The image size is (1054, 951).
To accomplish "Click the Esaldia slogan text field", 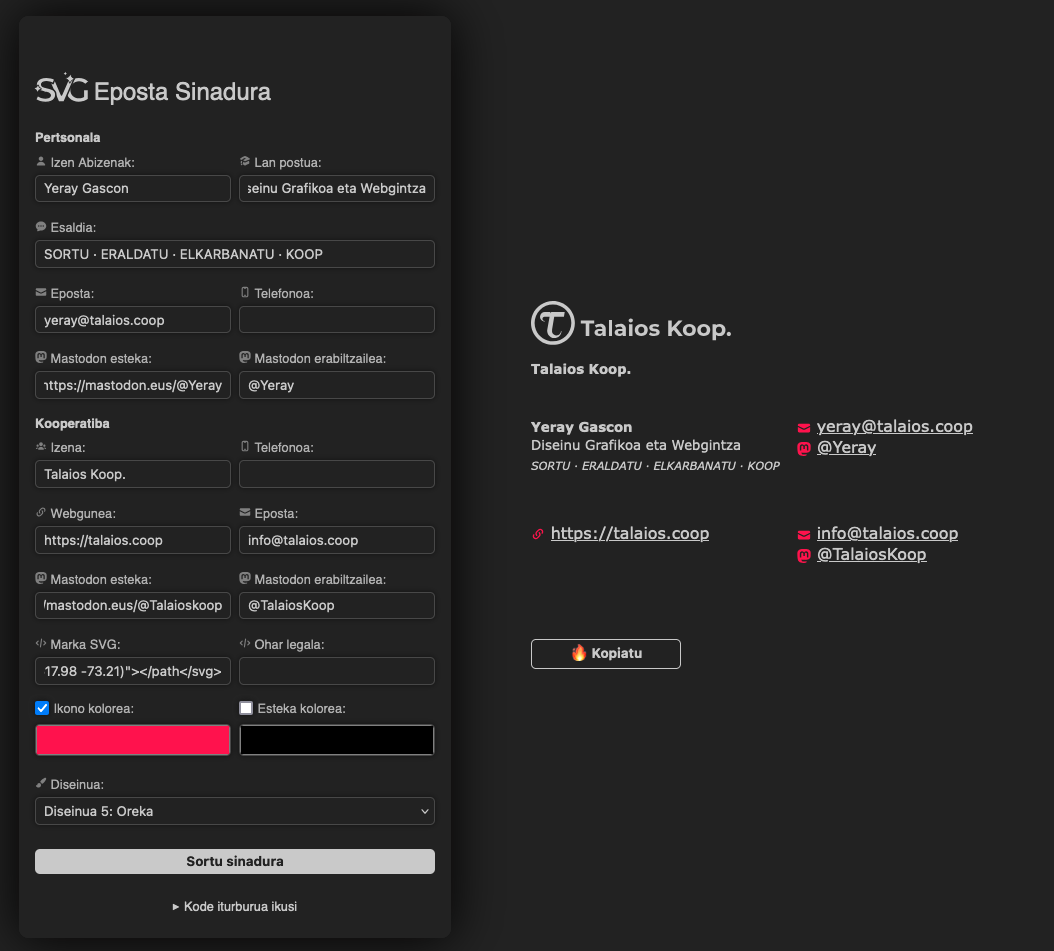I will click(x=235, y=254).
